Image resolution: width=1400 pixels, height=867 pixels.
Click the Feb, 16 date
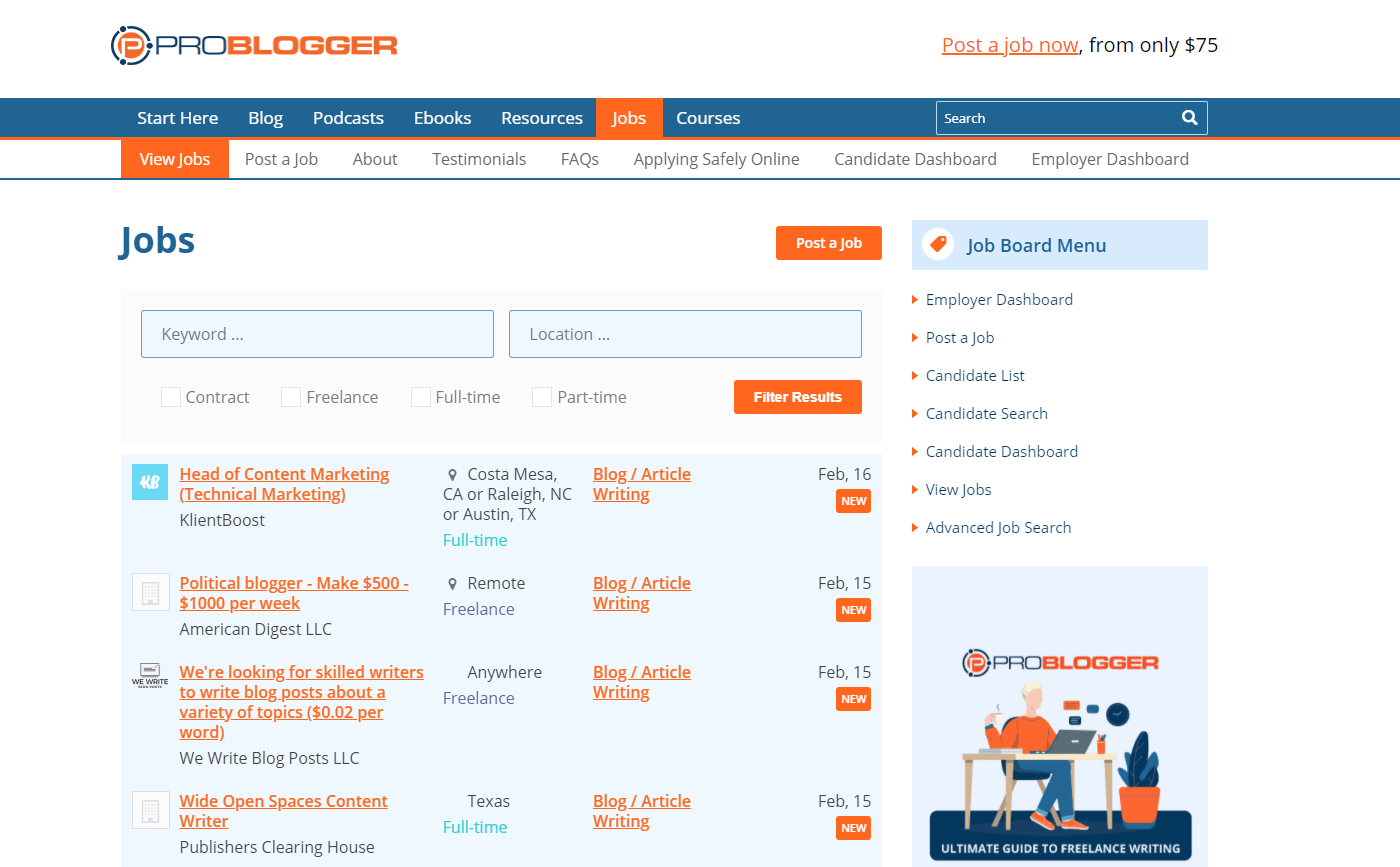845,474
